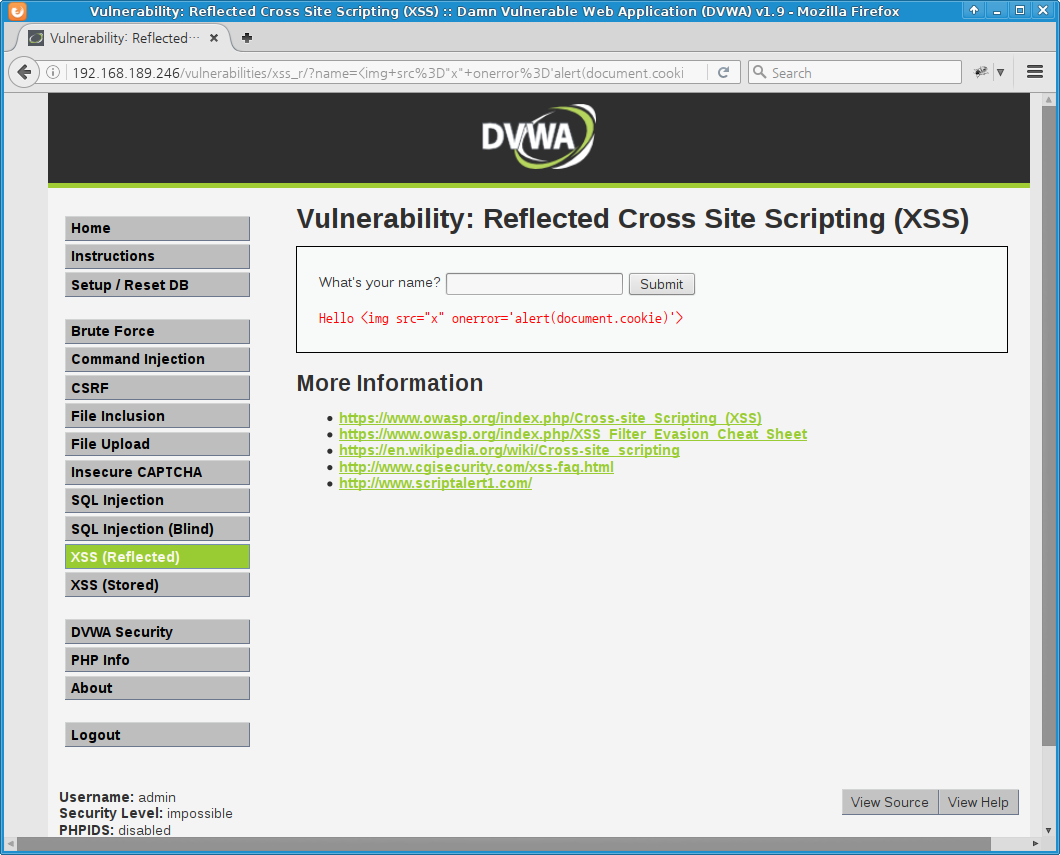Click the titlebar shade up-arrow button
Image resolution: width=1060 pixels, height=855 pixels.
(973, 10)
